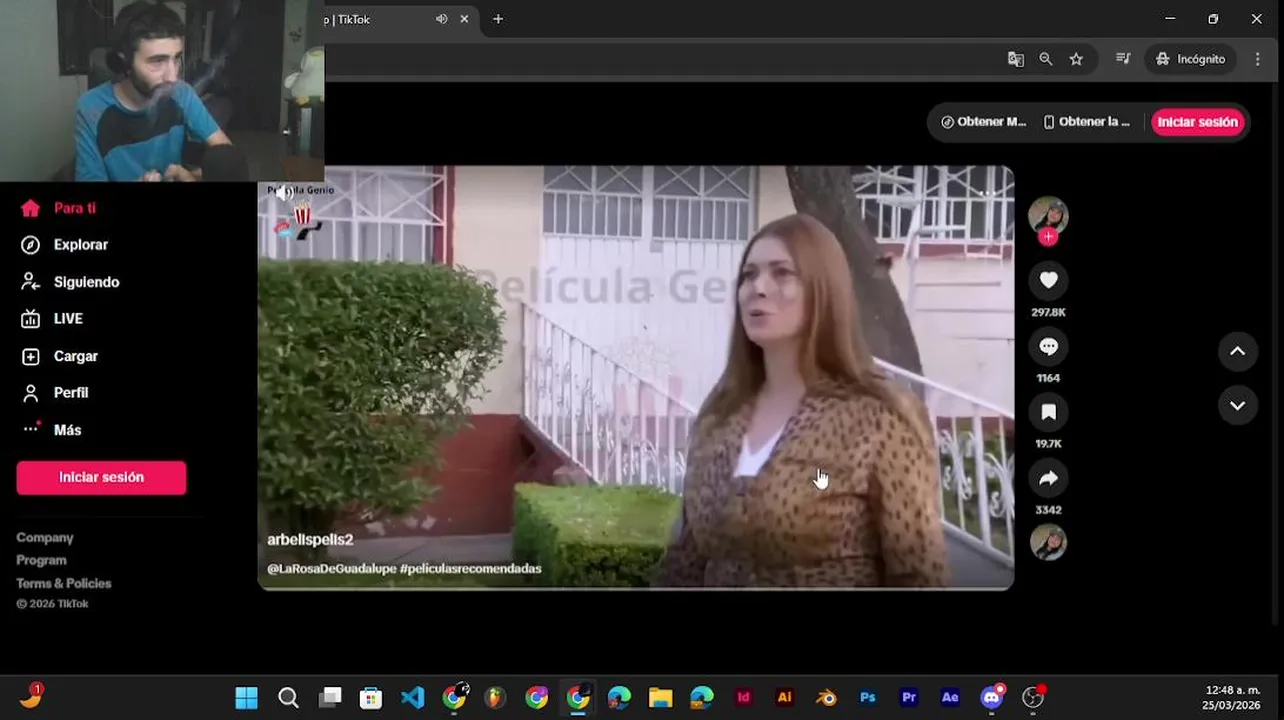Pause the playing TikTok video
This screenshot has width=1284, height=720.
(x=636, y=378)
